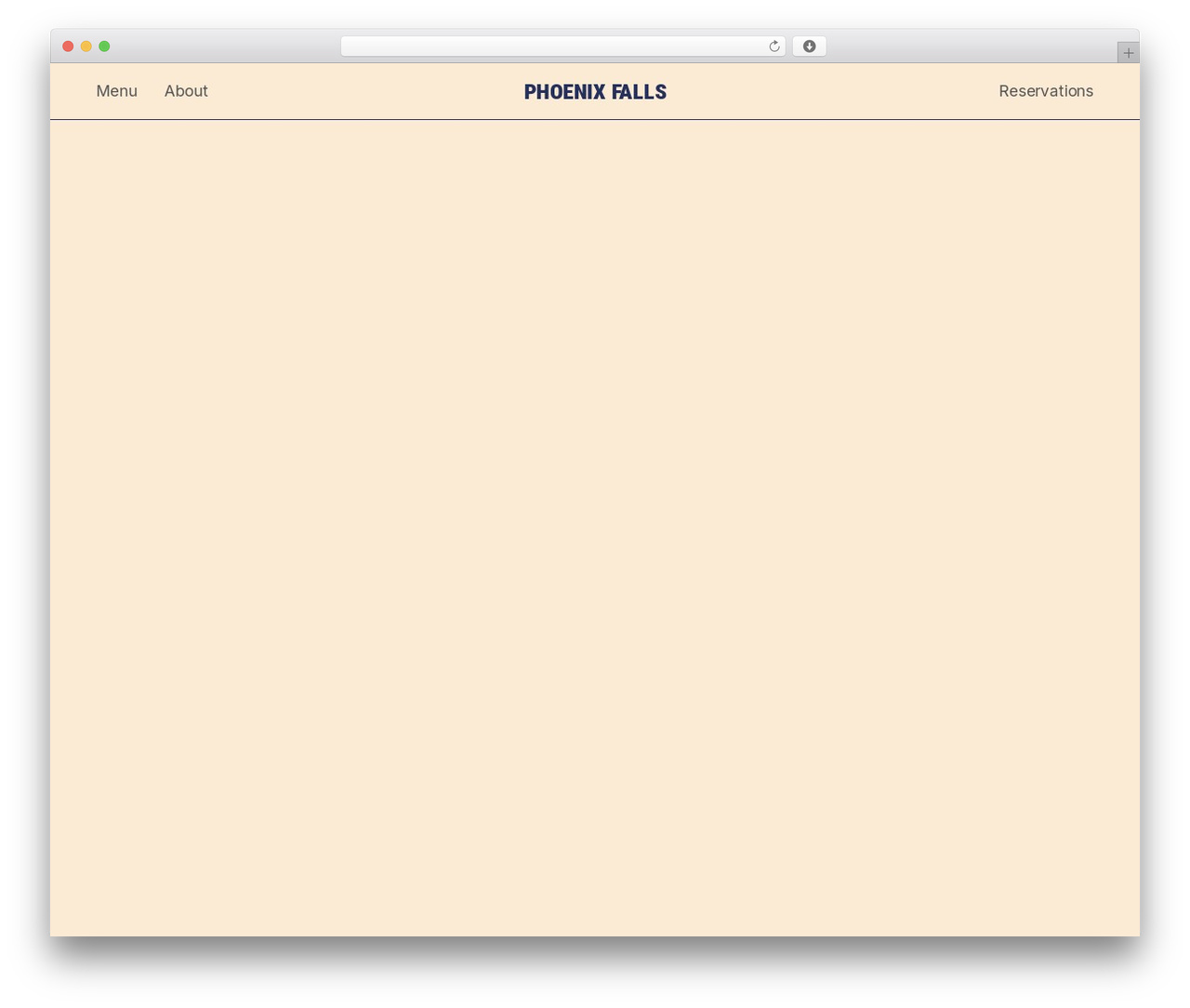Go to the About page
This screenshot has width=1190, height=1008.
pos(186,91)
